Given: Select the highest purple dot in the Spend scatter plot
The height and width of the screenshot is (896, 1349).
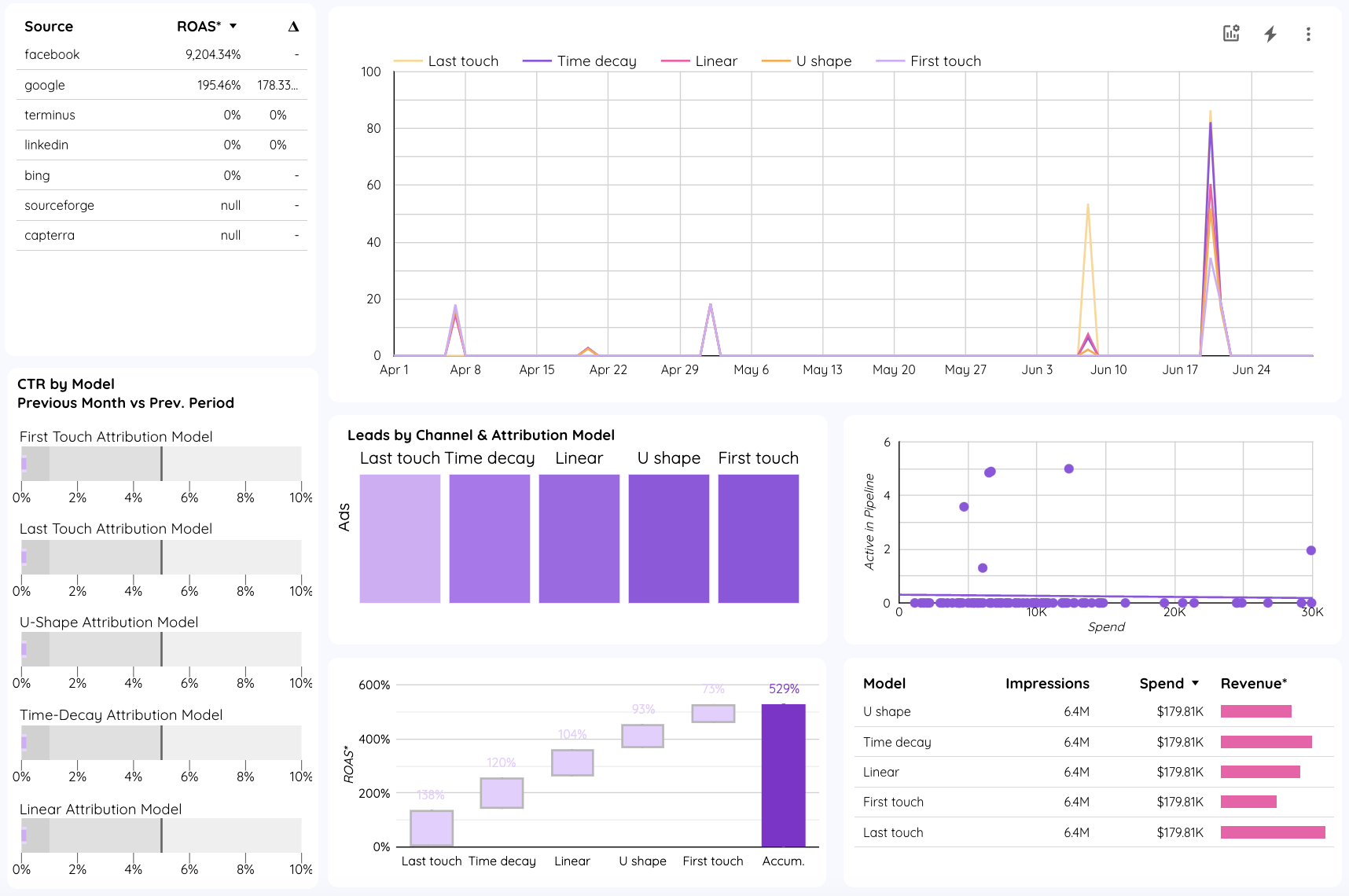Looking at the screenshot, I should pyautogui.click(x=1069, y=468).
